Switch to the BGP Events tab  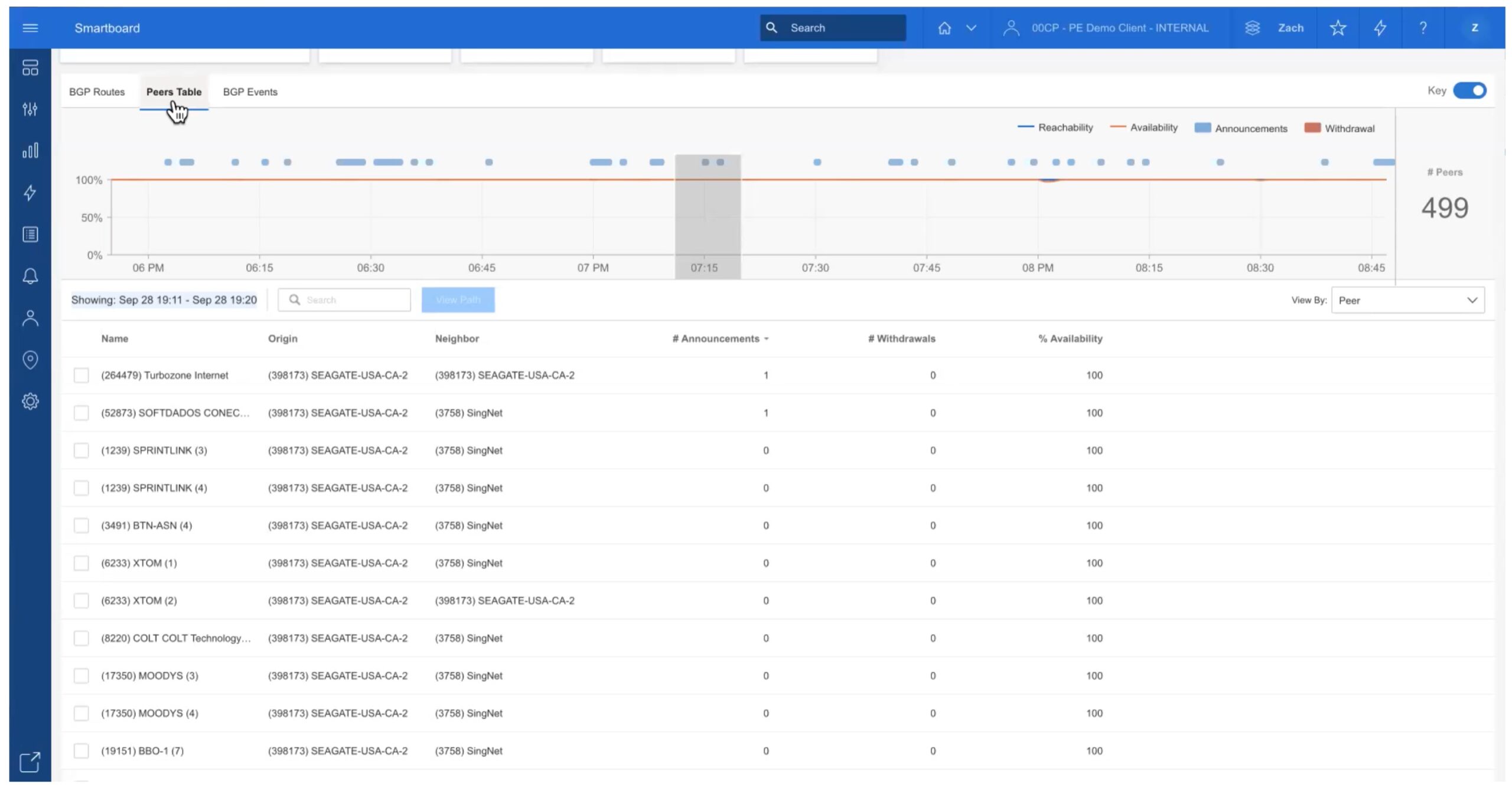250,92
